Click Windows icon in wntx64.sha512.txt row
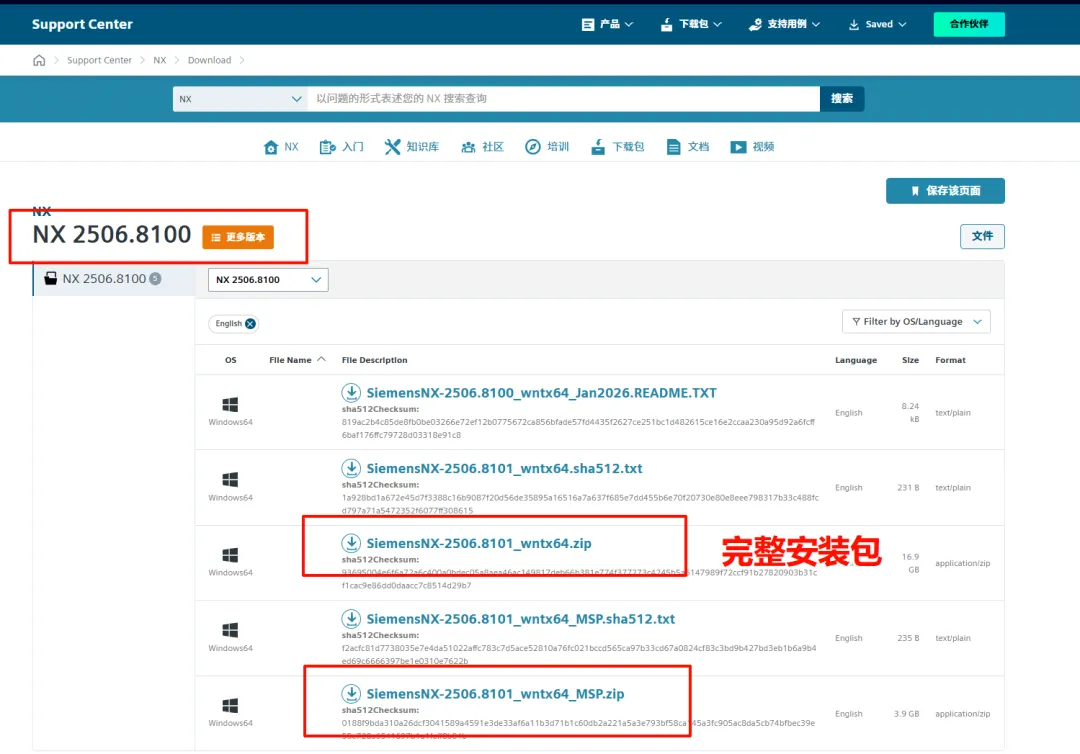 [230, 479]
